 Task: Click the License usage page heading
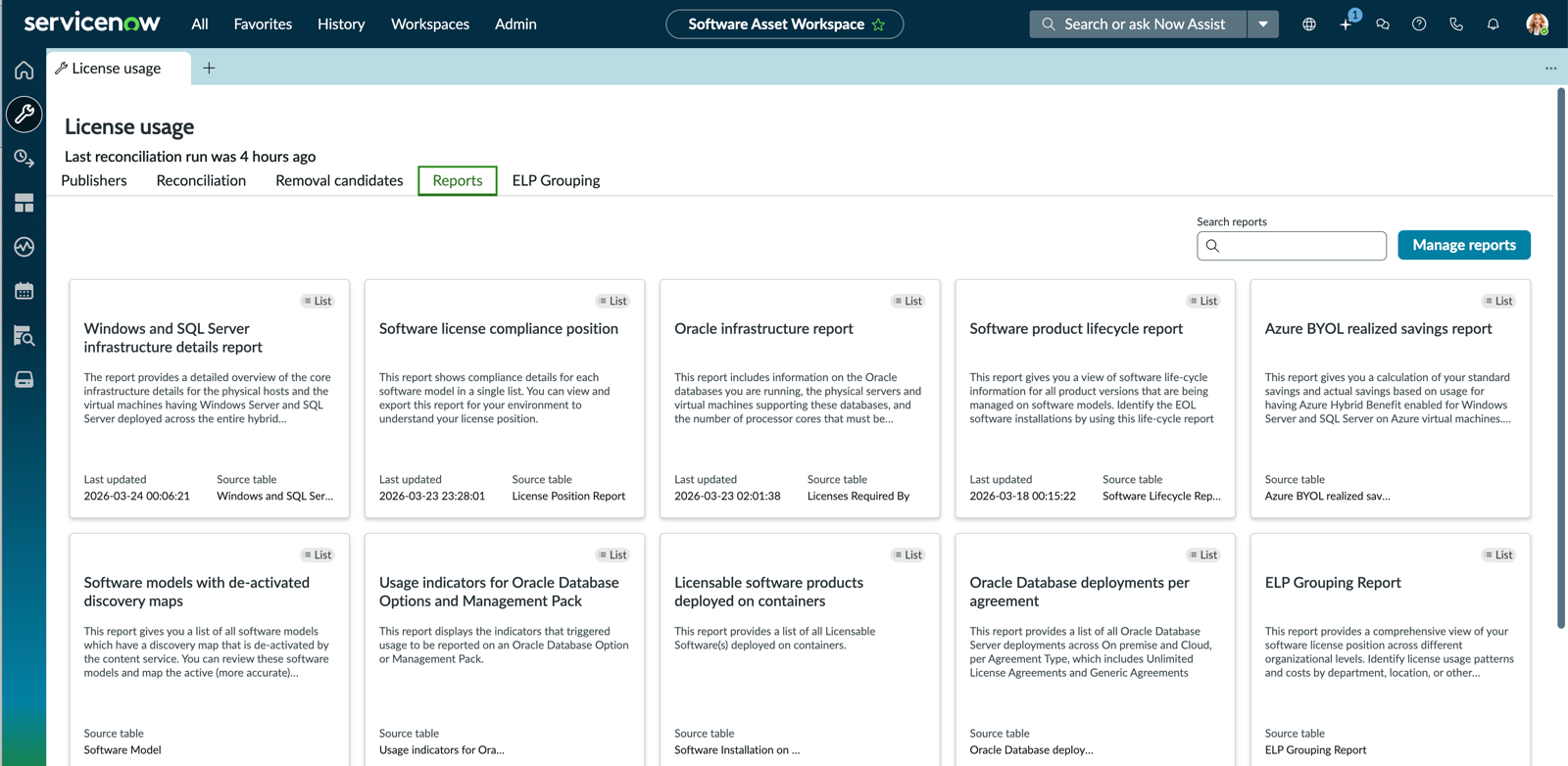[x=129, y=127]
